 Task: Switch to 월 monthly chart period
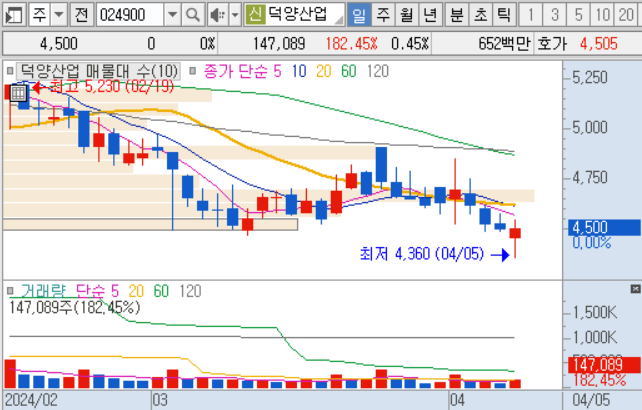[x=407, y=15]
